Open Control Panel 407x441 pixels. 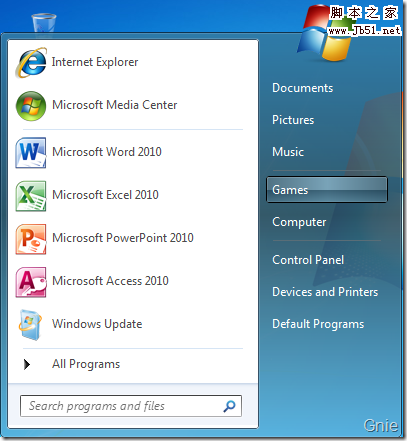click(x=308, y=260)
